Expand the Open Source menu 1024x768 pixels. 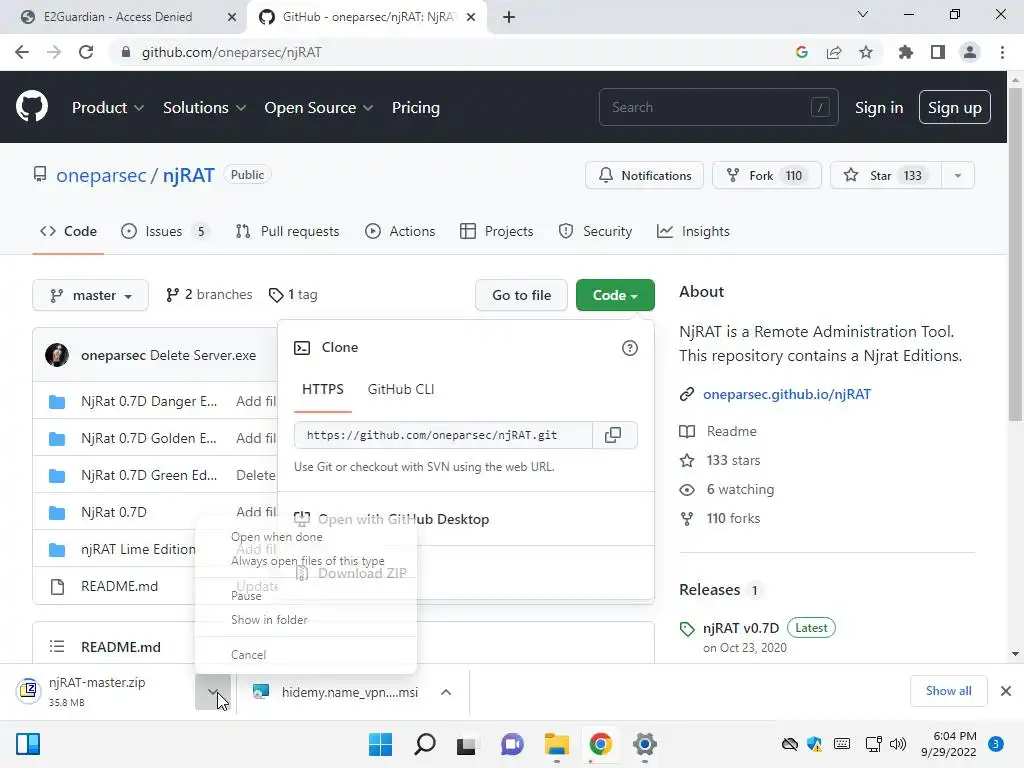319,108
